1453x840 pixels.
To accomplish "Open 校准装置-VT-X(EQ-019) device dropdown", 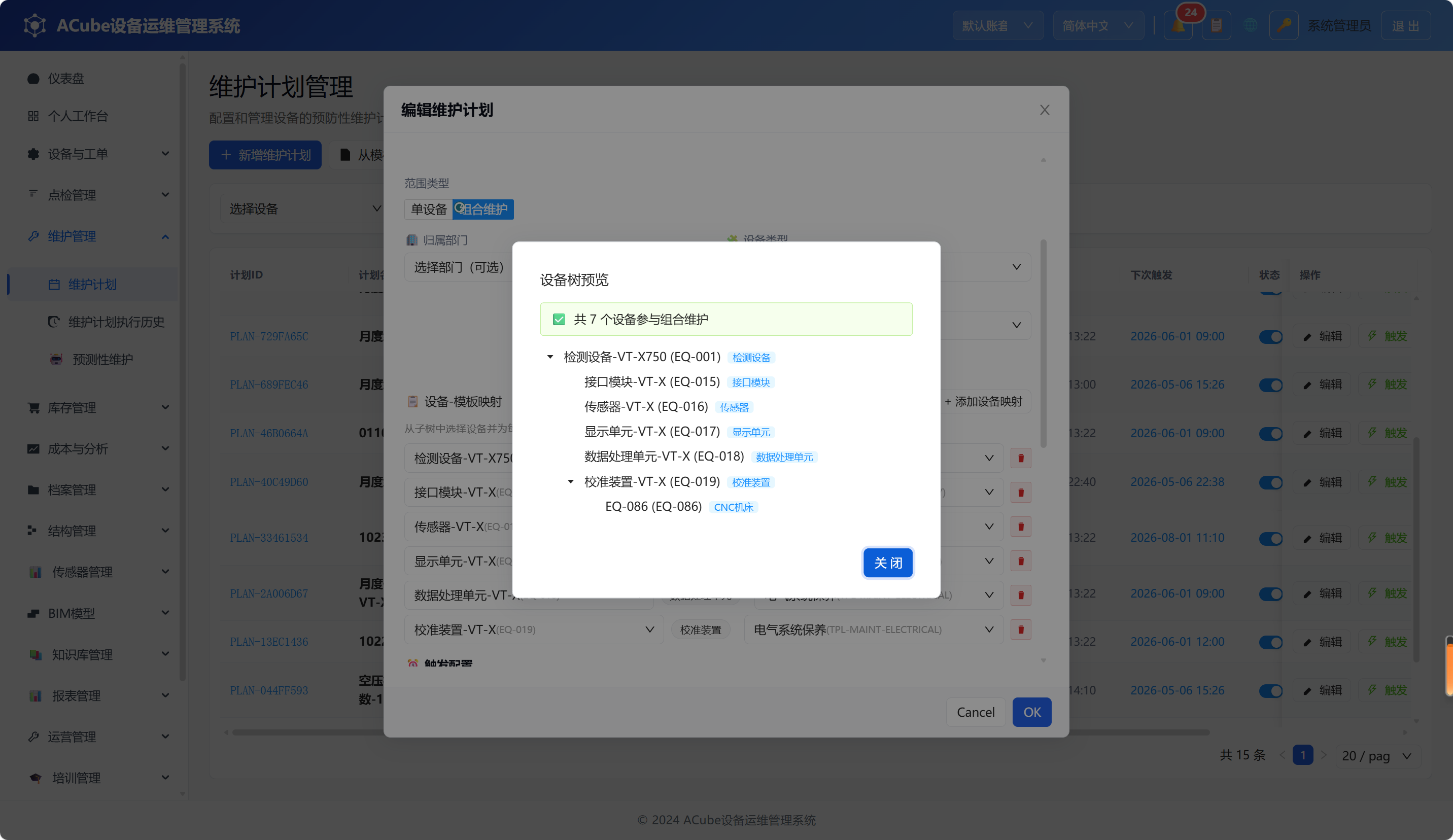I will (533, 629).
